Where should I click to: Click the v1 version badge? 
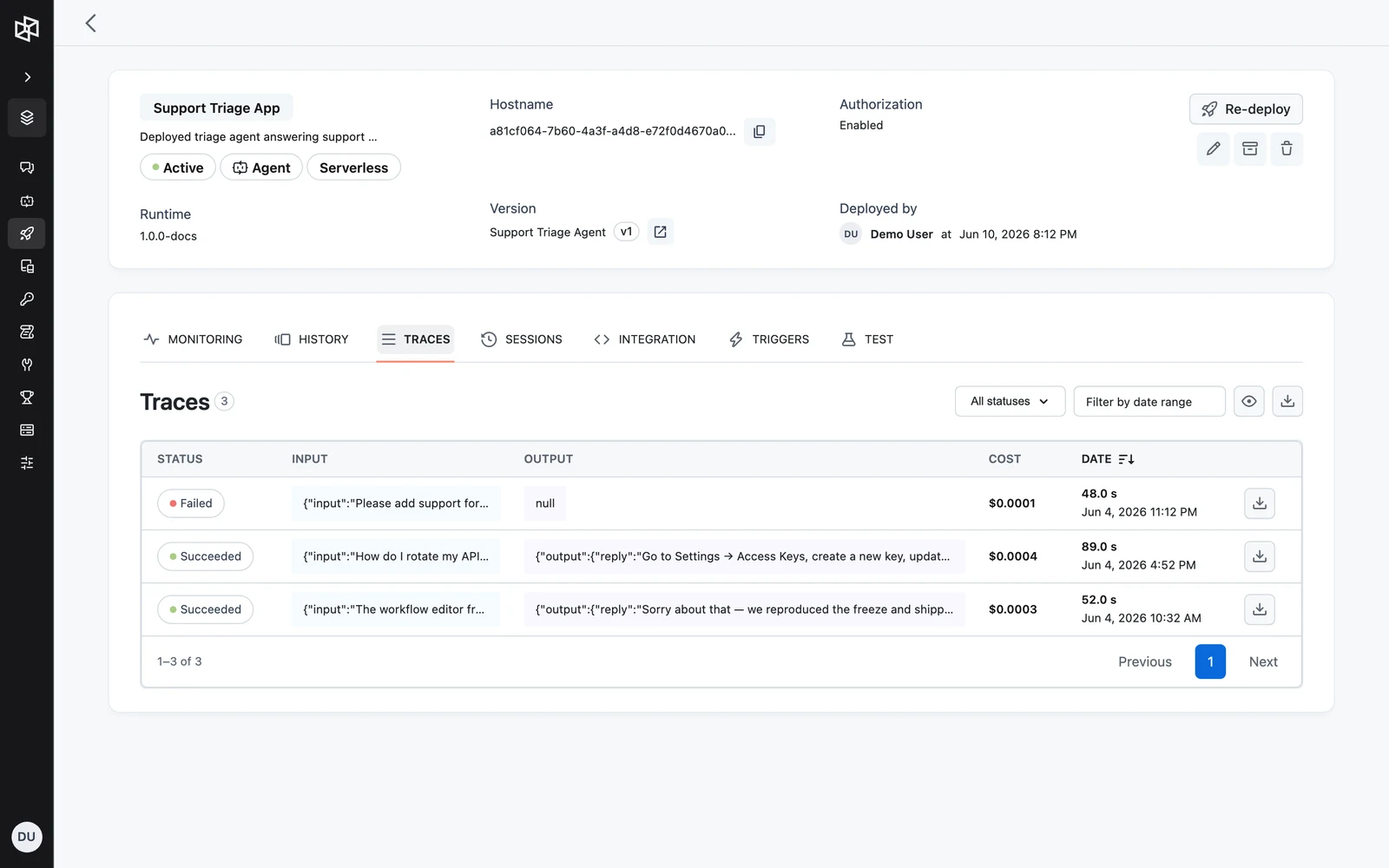point(626,232)
